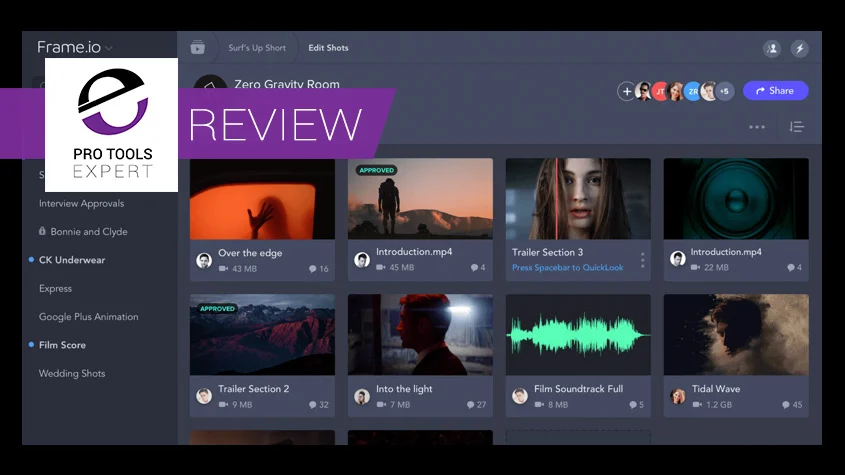Screen dimensions: 845x475
Task: Click the Share button
Action: coord(775,91)
